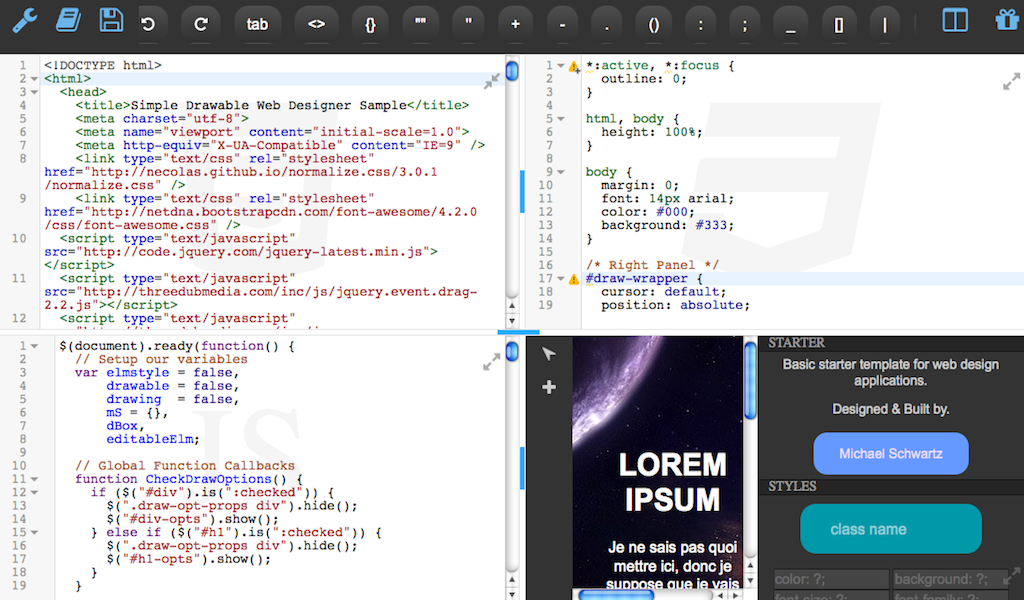Image resolution: width=1024 pixels, height=600 pixels.
Task: Select the arrow cursor tool beside the preview
Action: [x=548, y=353]
